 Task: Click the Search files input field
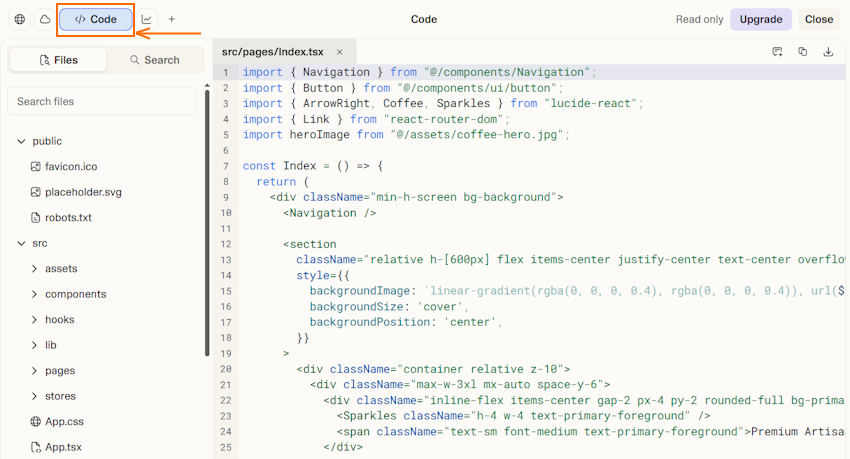pos(102,101)
